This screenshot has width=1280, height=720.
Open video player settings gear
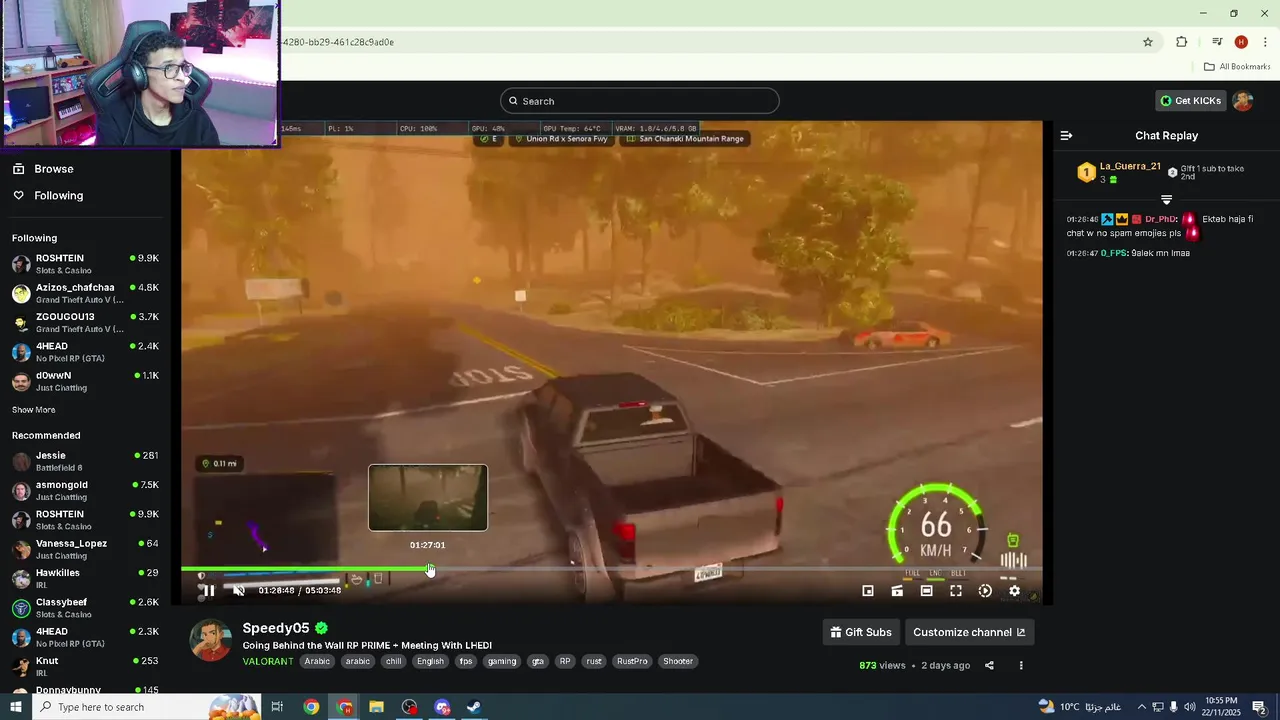click(1014, 591)
